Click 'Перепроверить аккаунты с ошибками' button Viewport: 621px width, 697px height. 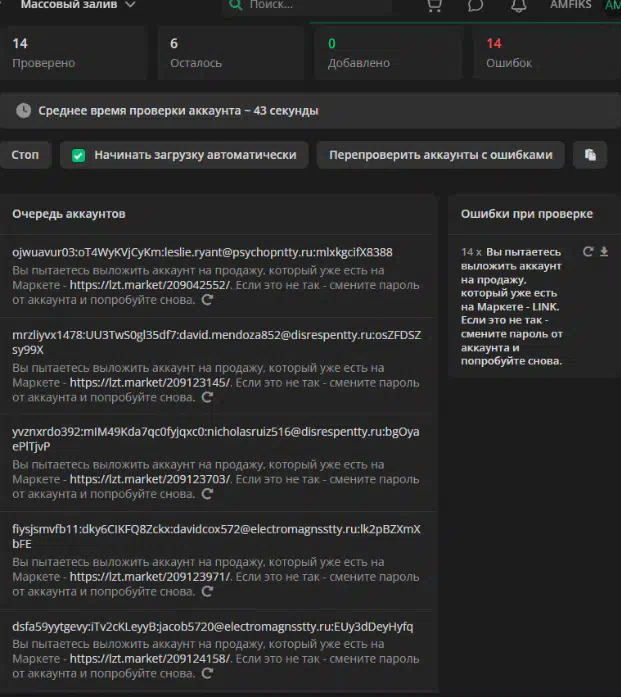pyautogui.click(x=440, y=155)
